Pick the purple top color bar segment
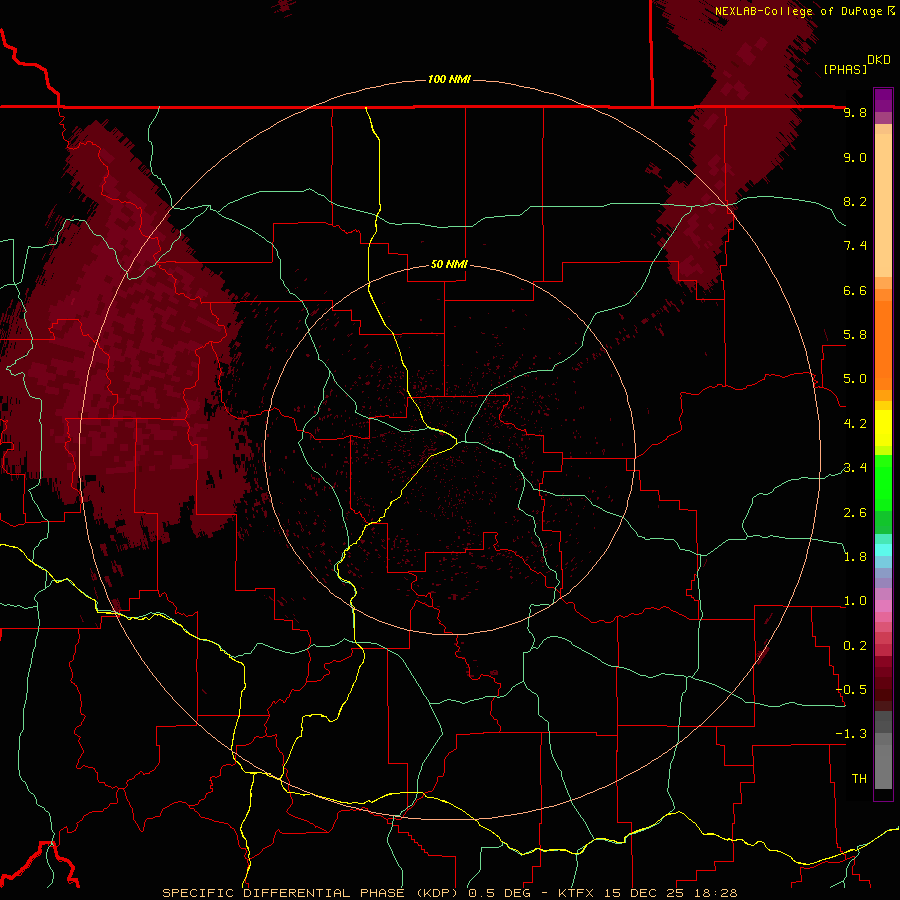Viewport: 900px width, 900px height. (883, 100)
